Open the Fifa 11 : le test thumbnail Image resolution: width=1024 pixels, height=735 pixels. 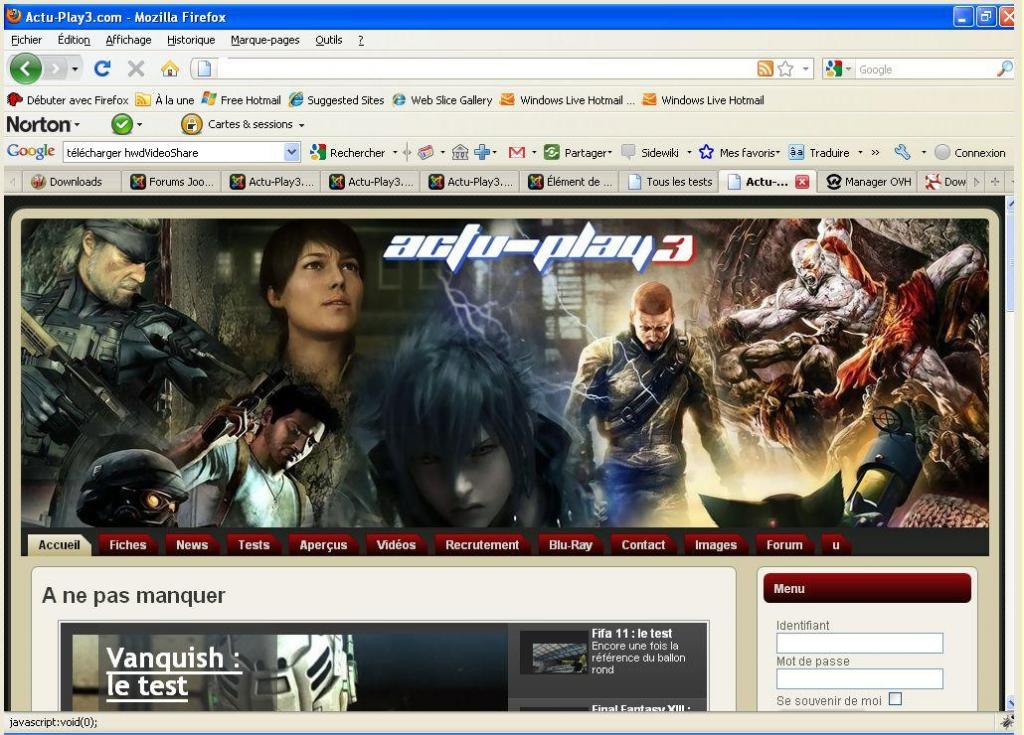554,654
